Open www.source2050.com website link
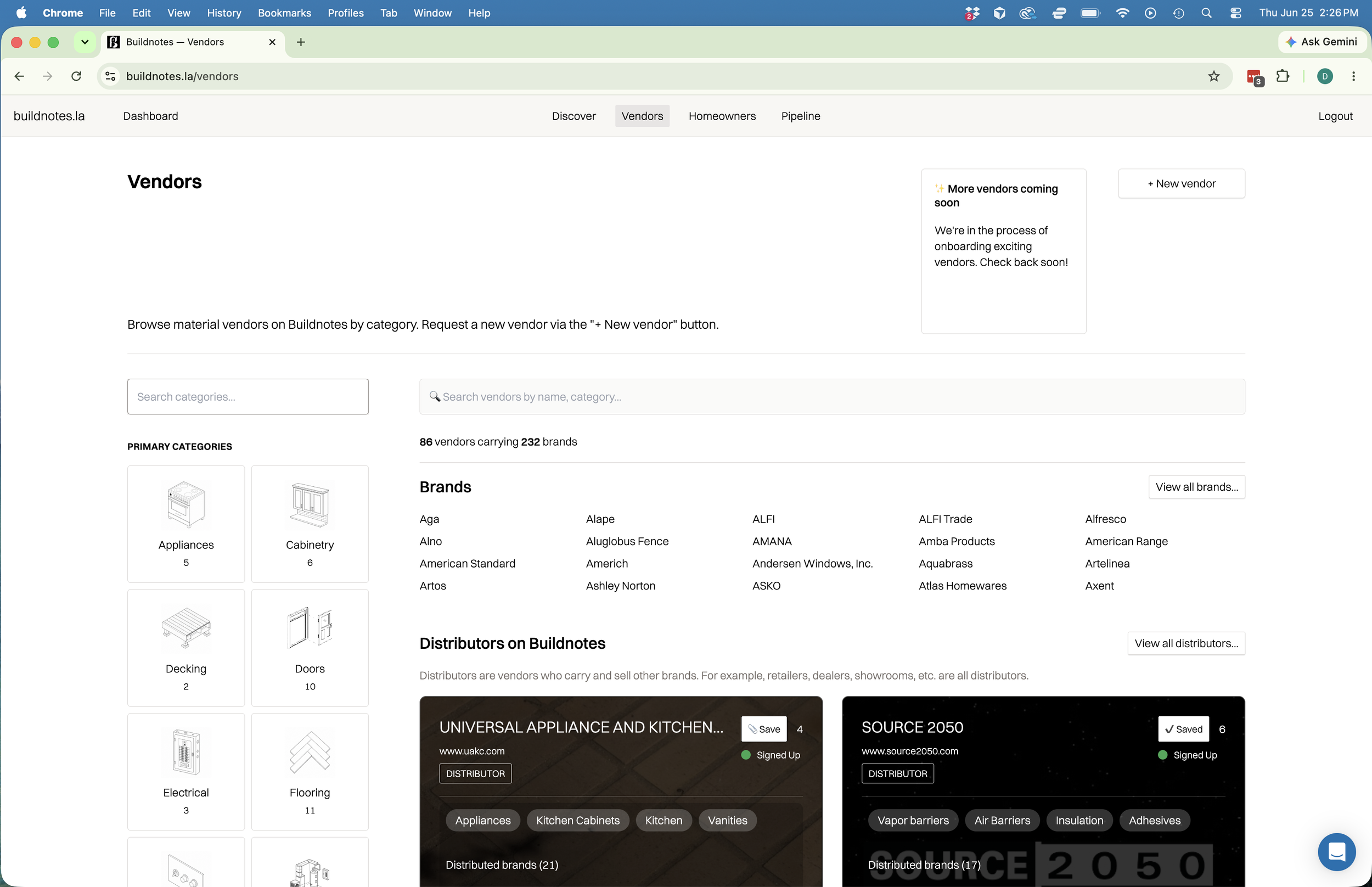 [x=910, y=751]
